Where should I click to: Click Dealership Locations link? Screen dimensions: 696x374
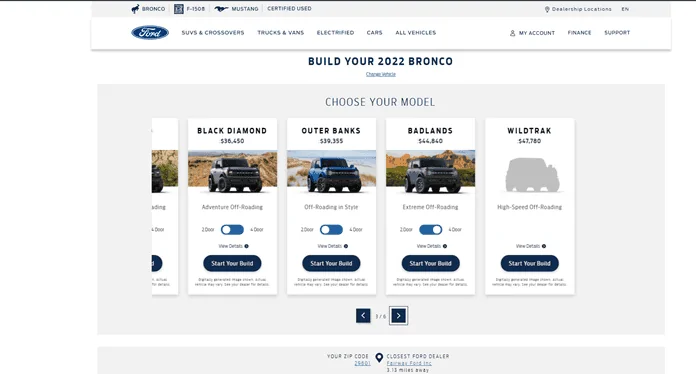click(581, 9)
